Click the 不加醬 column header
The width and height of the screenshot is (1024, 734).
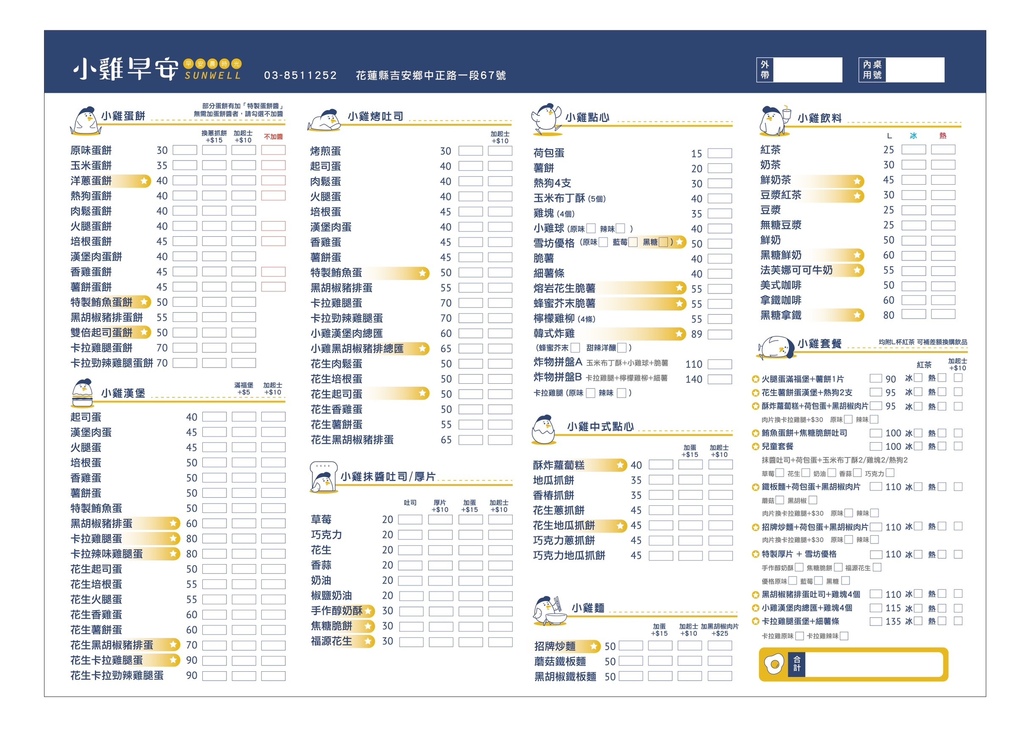[273, 137]
